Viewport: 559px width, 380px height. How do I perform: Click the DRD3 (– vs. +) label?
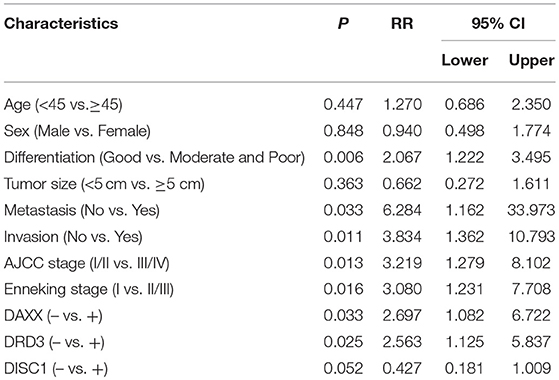tap(55, 342)
